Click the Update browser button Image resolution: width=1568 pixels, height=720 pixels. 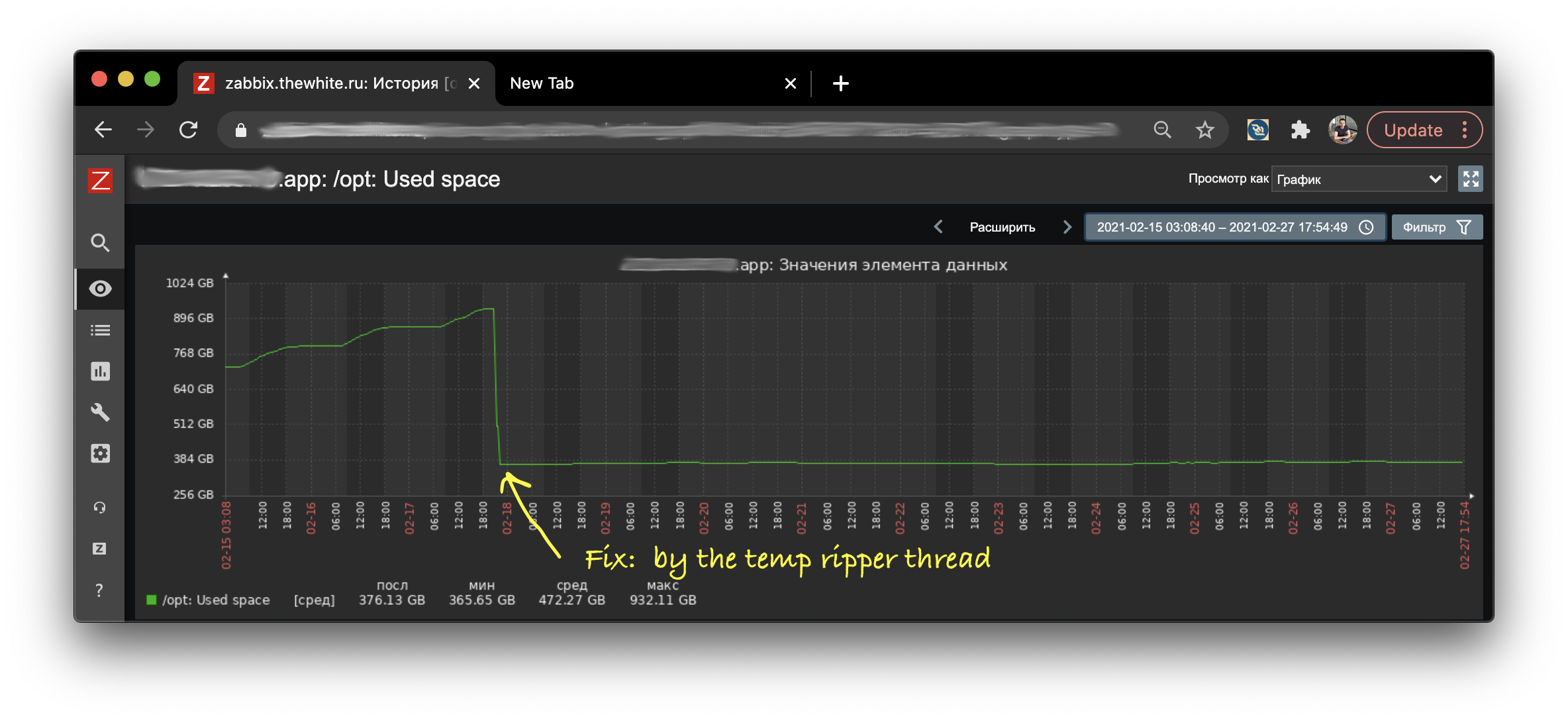(1413, 130)
